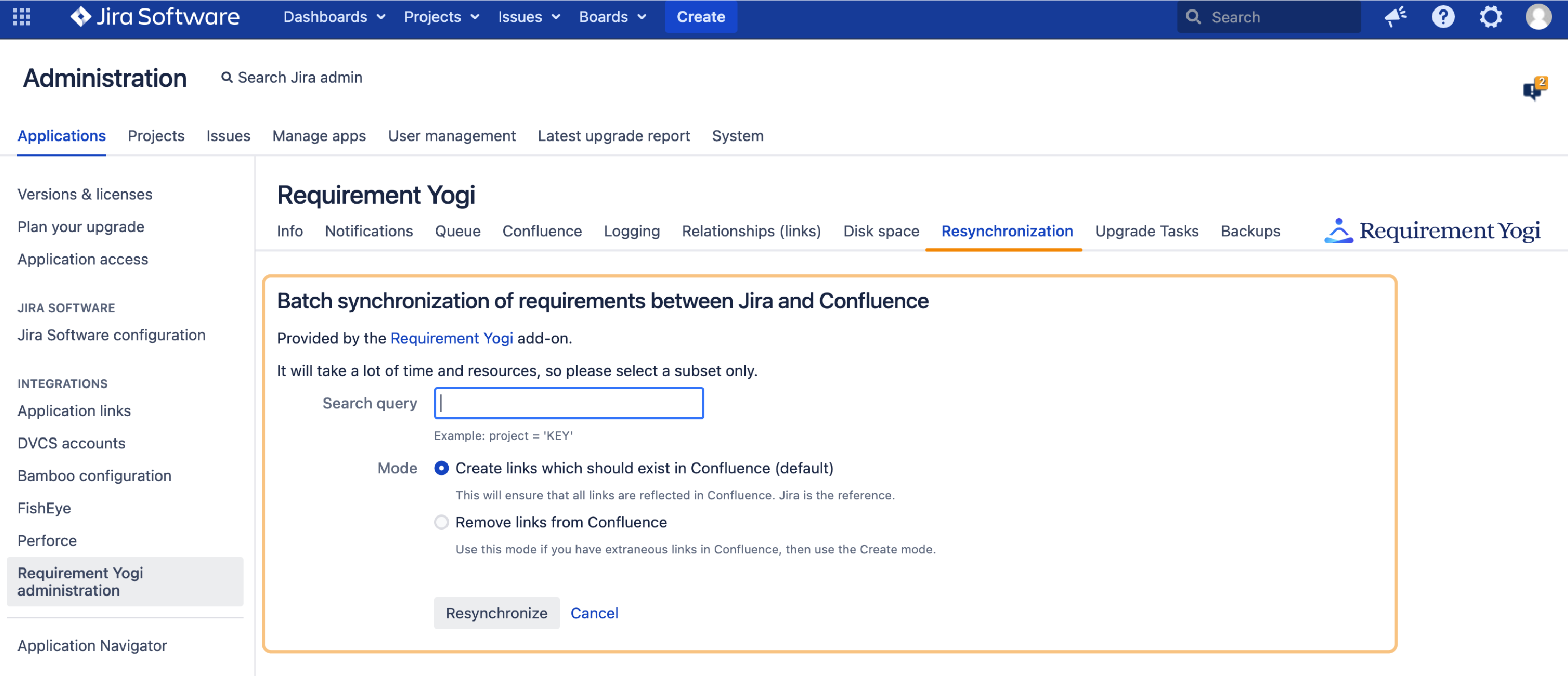Screen dimensions: 1568x676
Task: Open the Requirement Yogi add-on link
Action: [452, 338]
